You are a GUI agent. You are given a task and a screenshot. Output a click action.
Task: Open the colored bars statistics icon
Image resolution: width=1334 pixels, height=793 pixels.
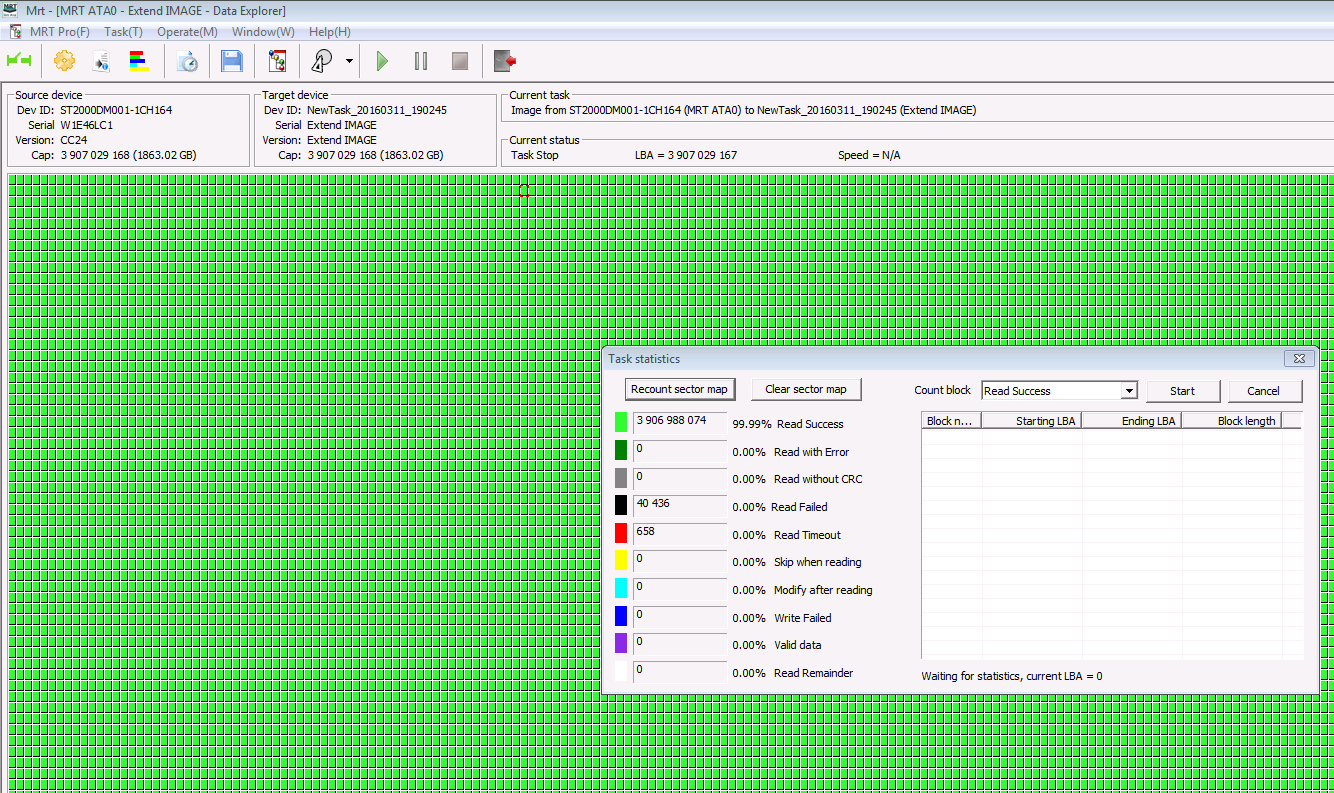tap(139, 61)
